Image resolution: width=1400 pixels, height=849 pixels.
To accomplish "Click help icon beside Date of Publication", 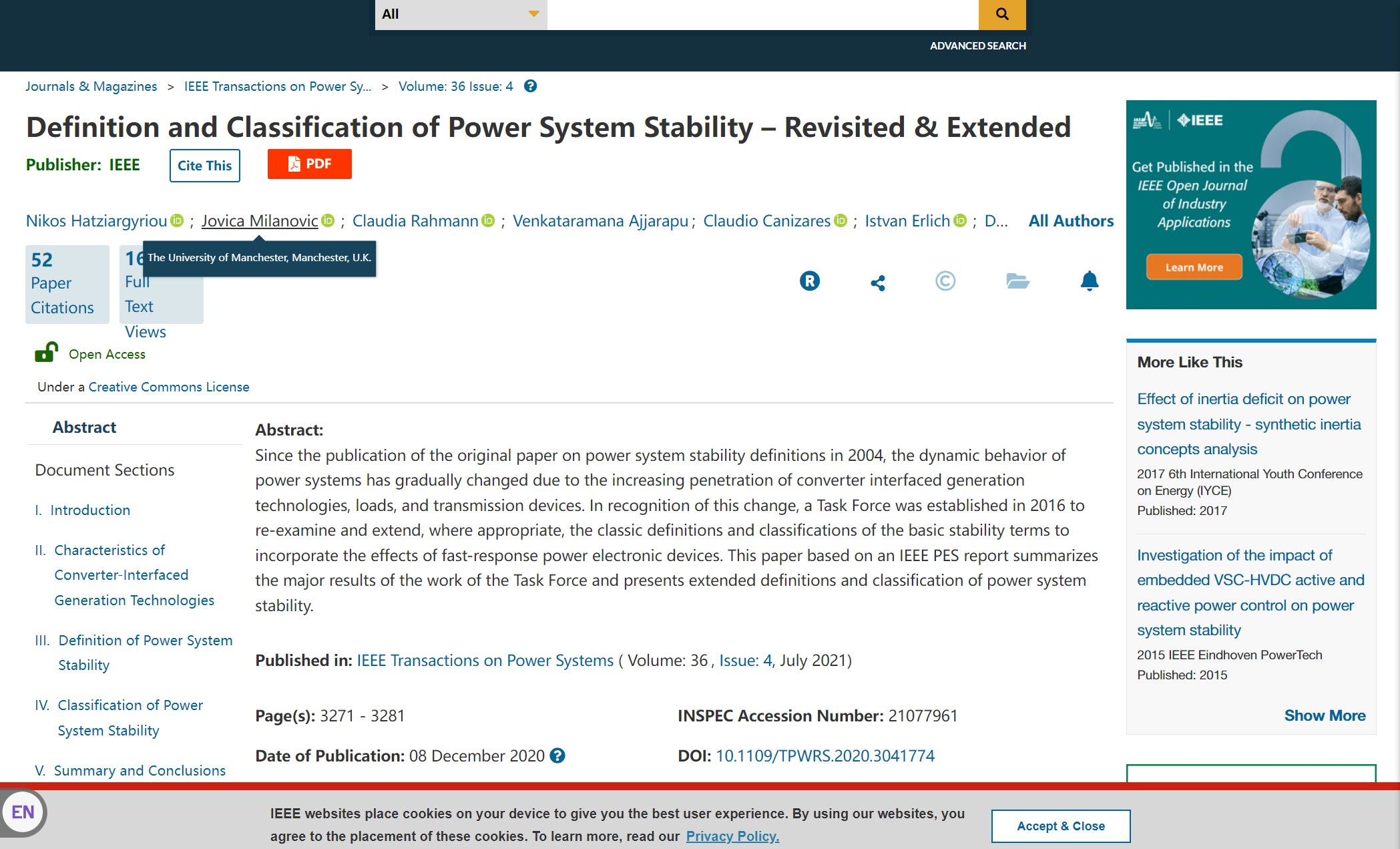I will pyautogui.click(x=557, y=755).
